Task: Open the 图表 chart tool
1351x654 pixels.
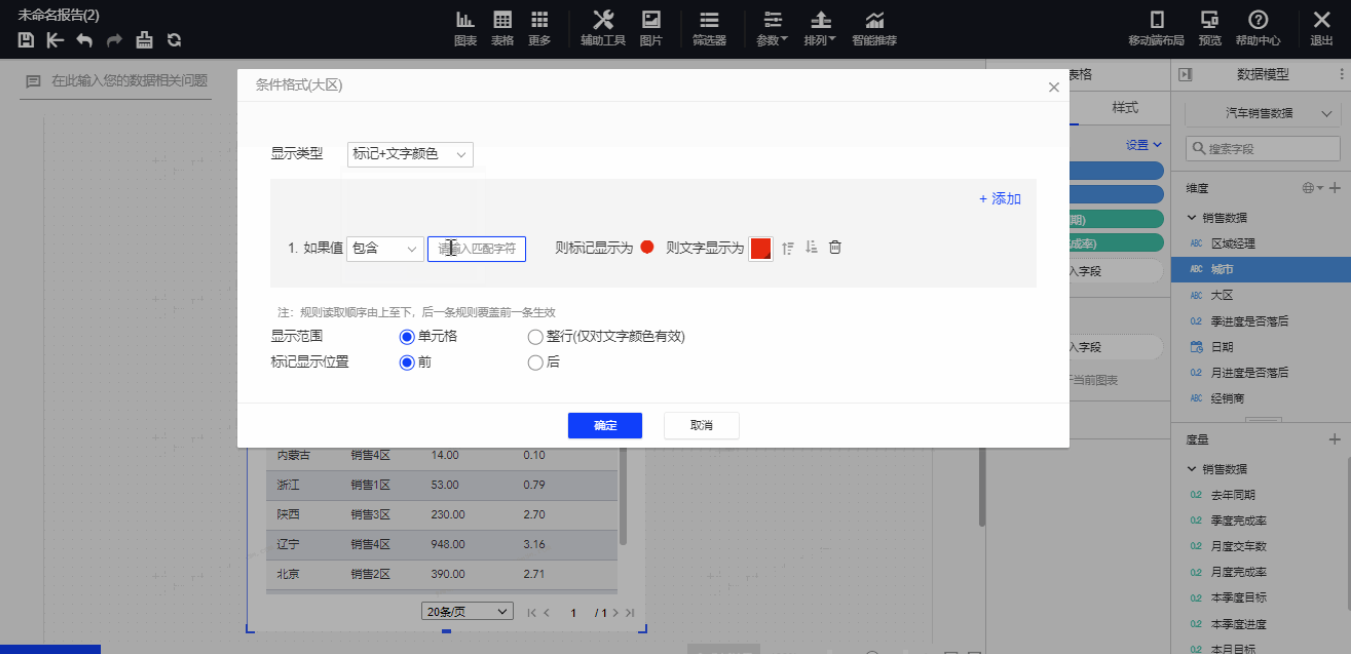Action: coord(465,28)
